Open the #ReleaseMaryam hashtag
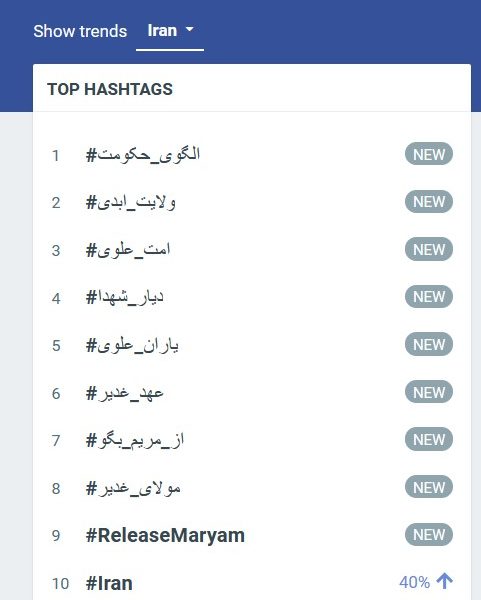481x600 pixels. point(165,535)
